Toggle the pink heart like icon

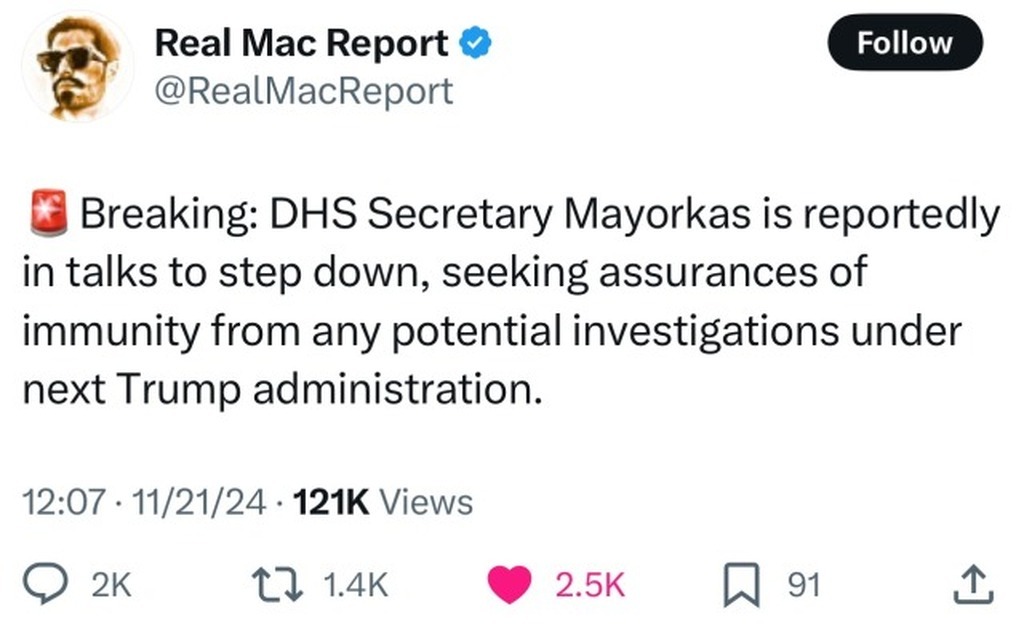pyautogui.click(x=510, y=584)
